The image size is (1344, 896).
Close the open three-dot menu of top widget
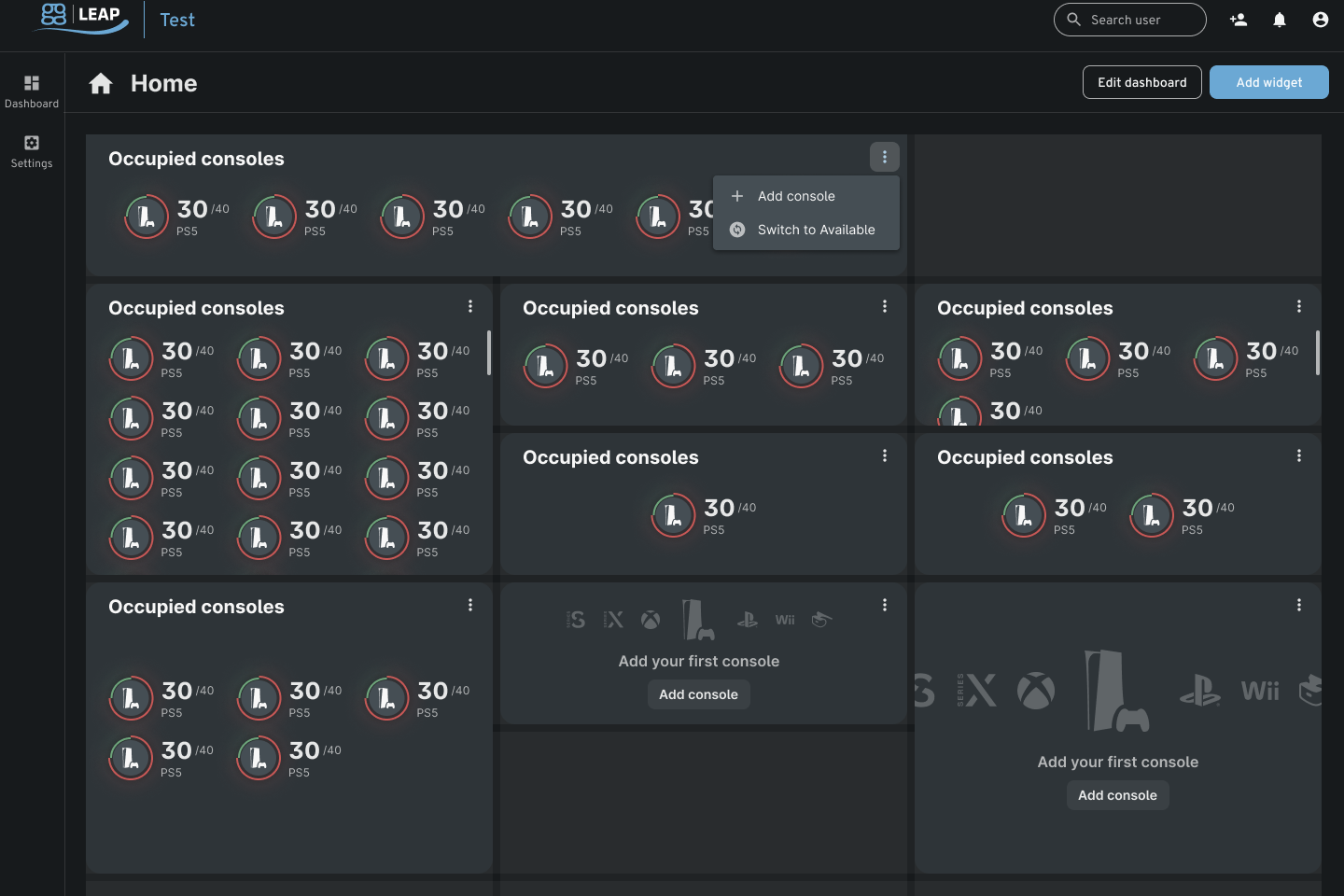tap(884, 157)
